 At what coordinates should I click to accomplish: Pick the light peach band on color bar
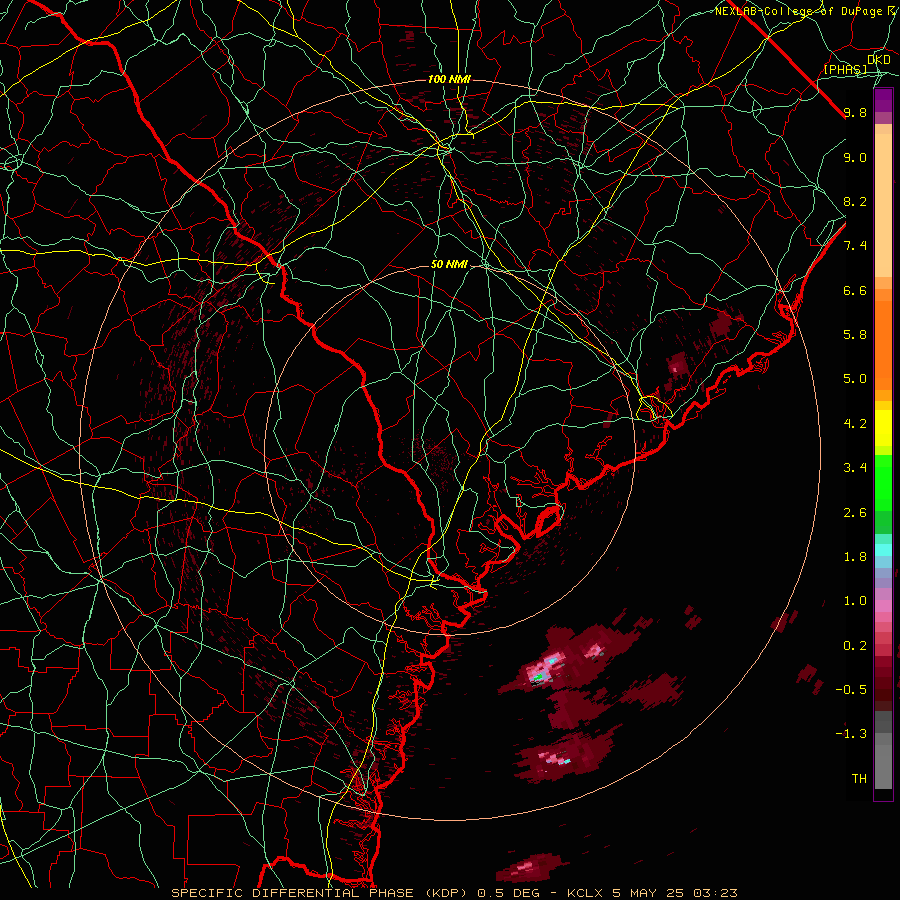(x=883, y=205)
